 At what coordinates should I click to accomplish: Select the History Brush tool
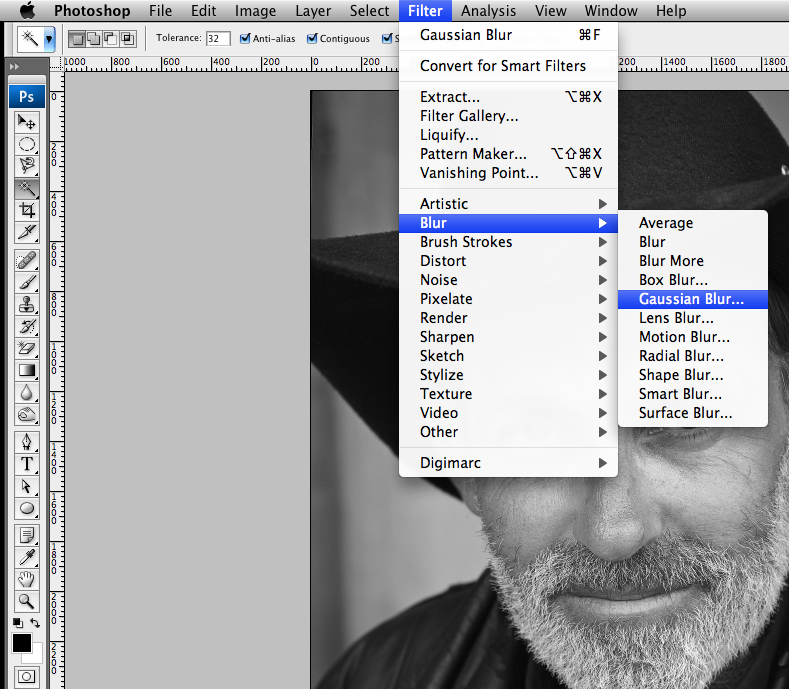[x=26, y=327]
